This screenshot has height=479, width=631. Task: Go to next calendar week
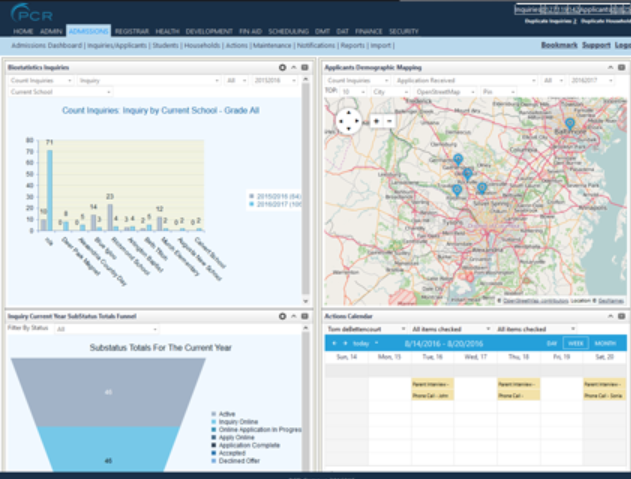click(345, 343)
